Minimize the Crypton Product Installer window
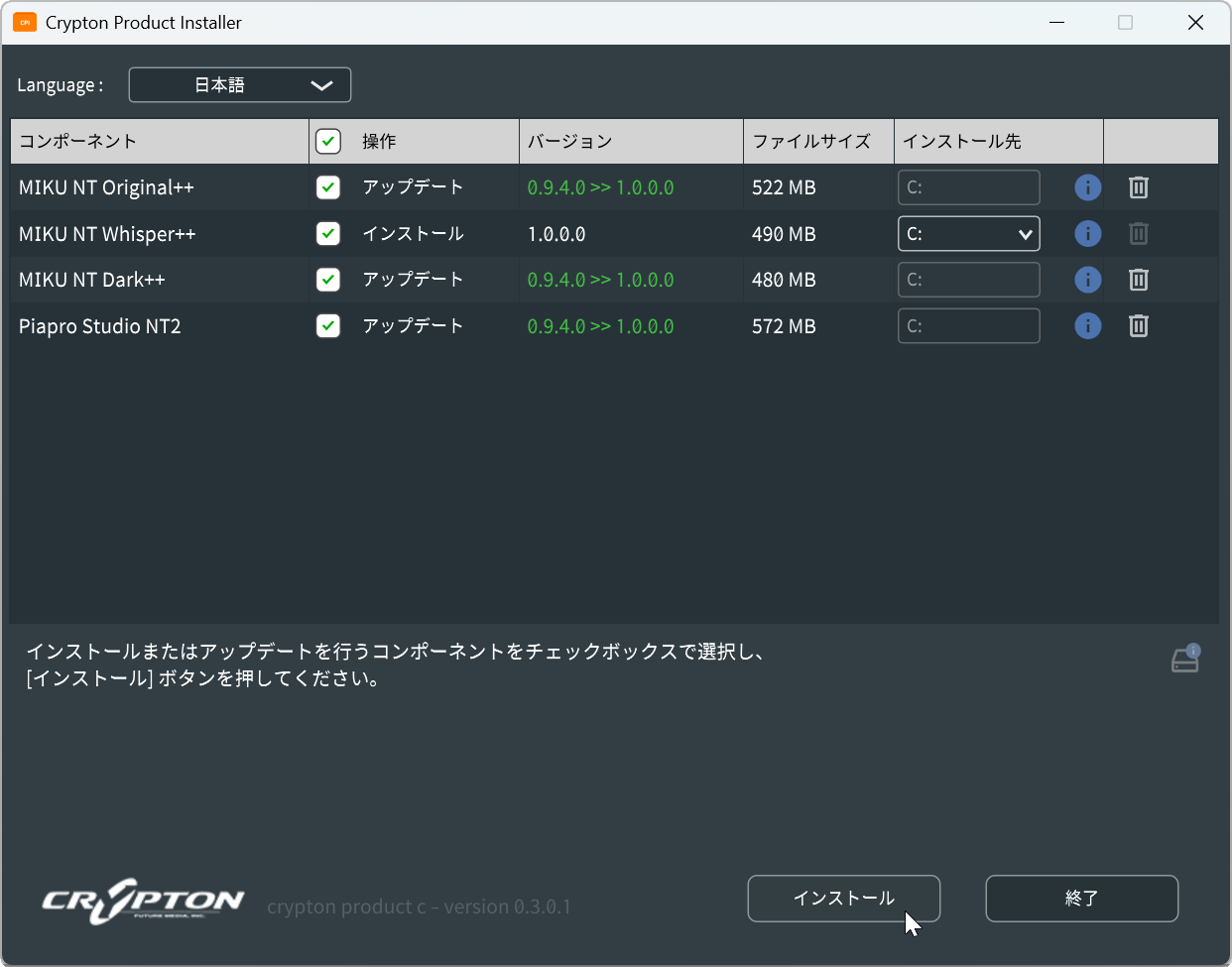 coord(1057,22)
